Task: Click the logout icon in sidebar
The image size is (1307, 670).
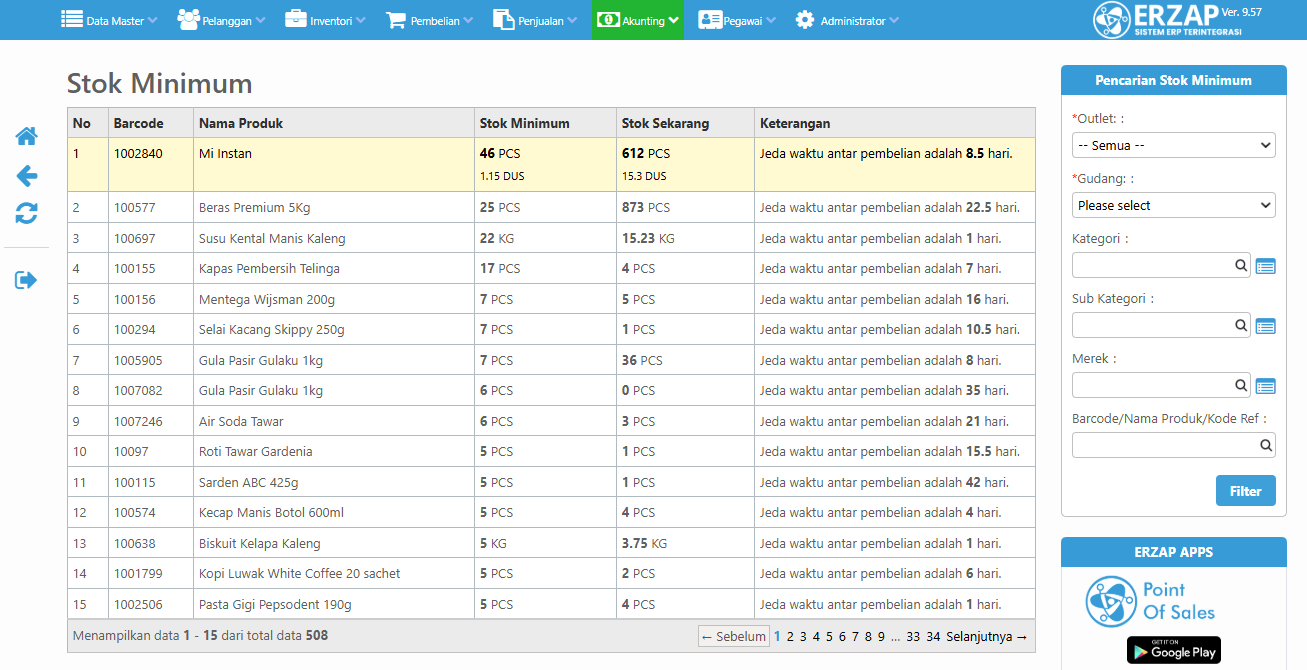Action: [x=26, y=280]
